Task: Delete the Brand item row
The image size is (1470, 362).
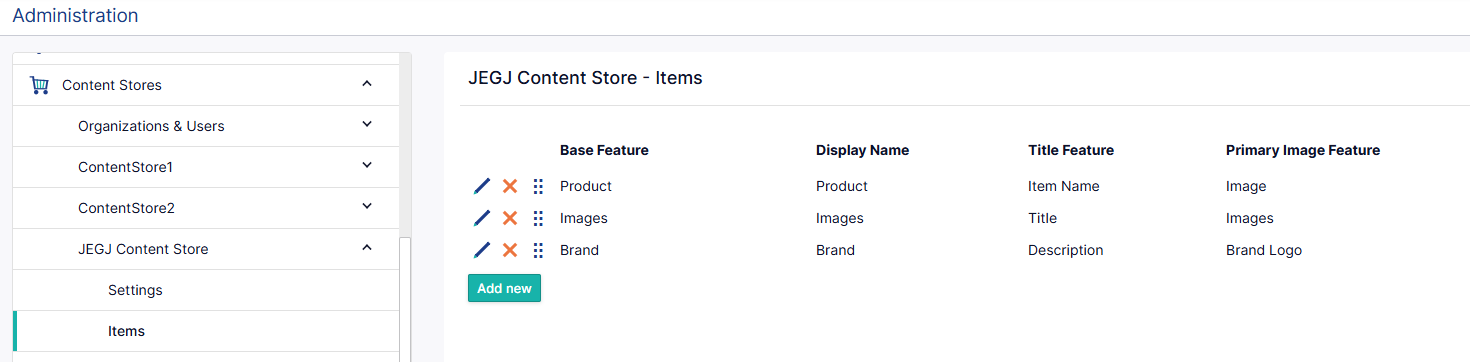Action: pyautogui.click(x=510, y=250)
